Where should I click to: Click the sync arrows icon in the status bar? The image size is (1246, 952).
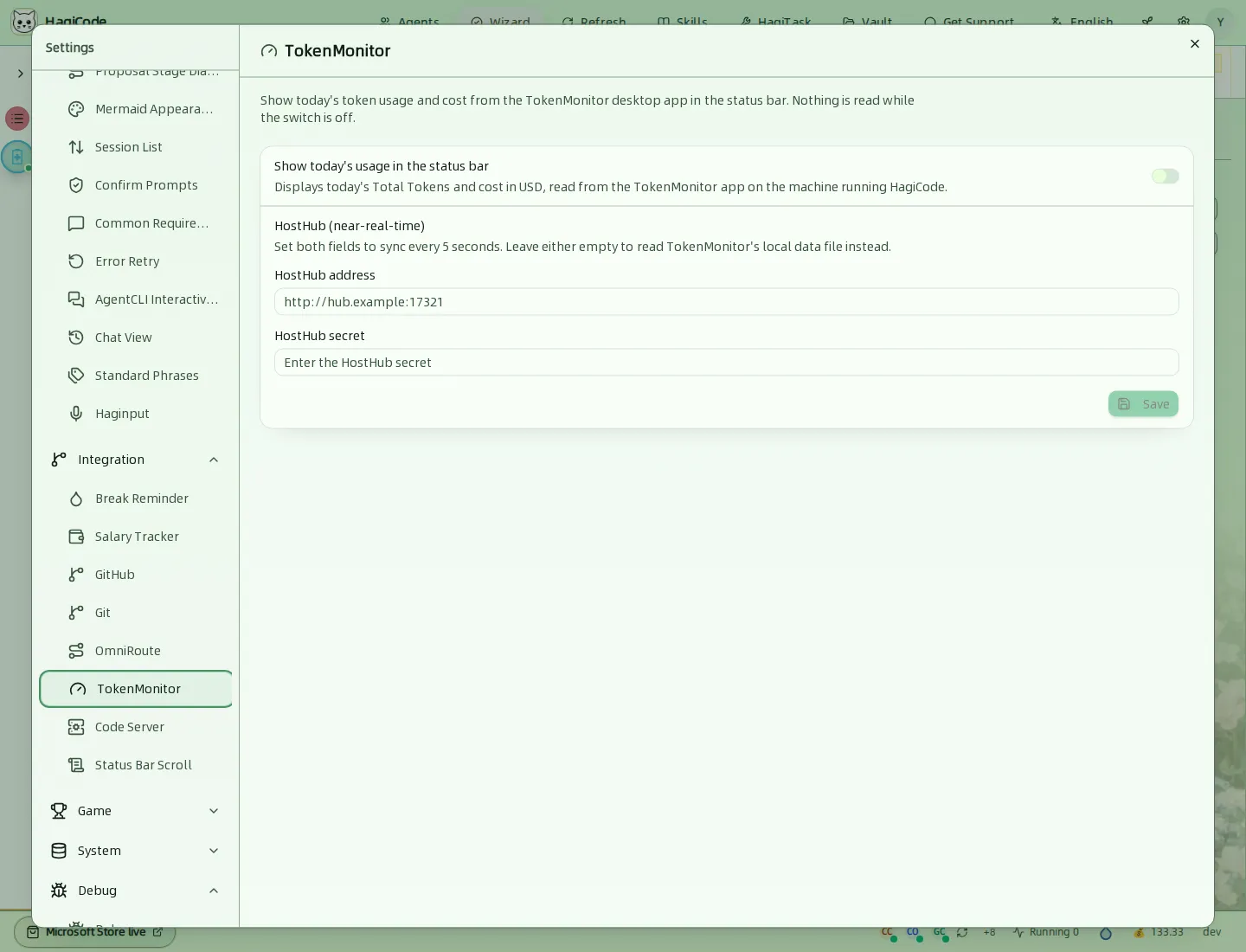pos(962,932)
